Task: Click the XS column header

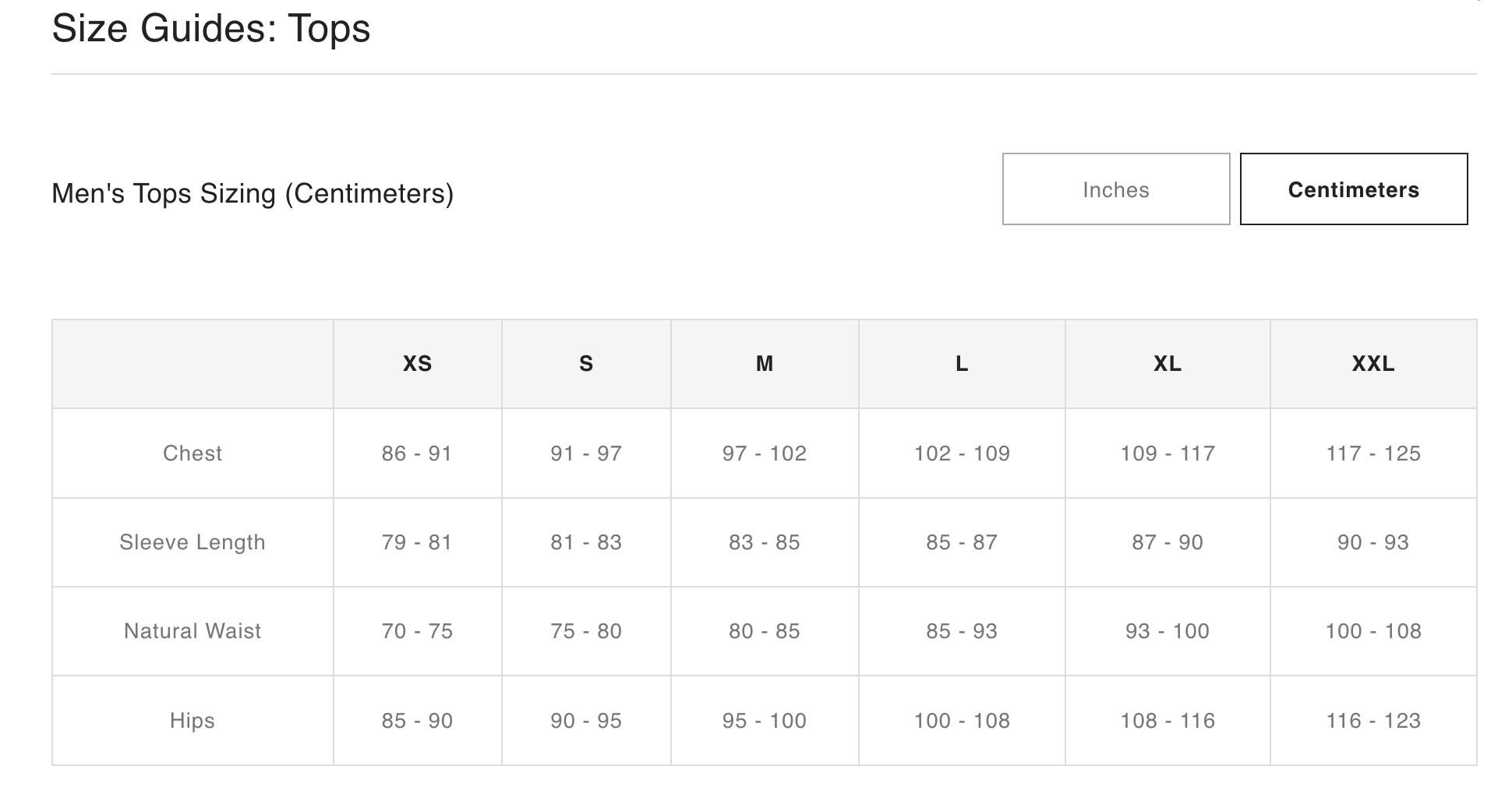Action: (x=417, y=364)
